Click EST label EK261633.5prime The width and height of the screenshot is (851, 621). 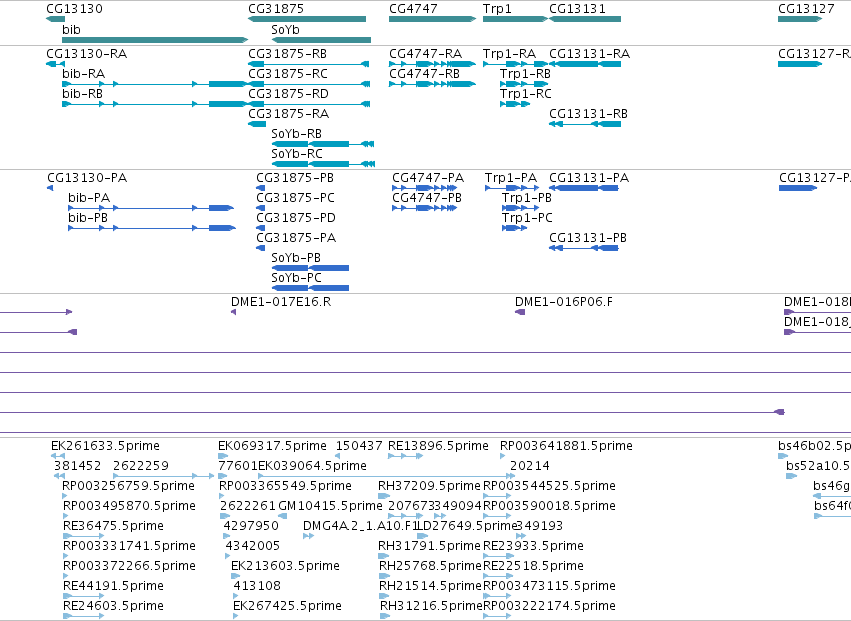(x=105, y=446)
